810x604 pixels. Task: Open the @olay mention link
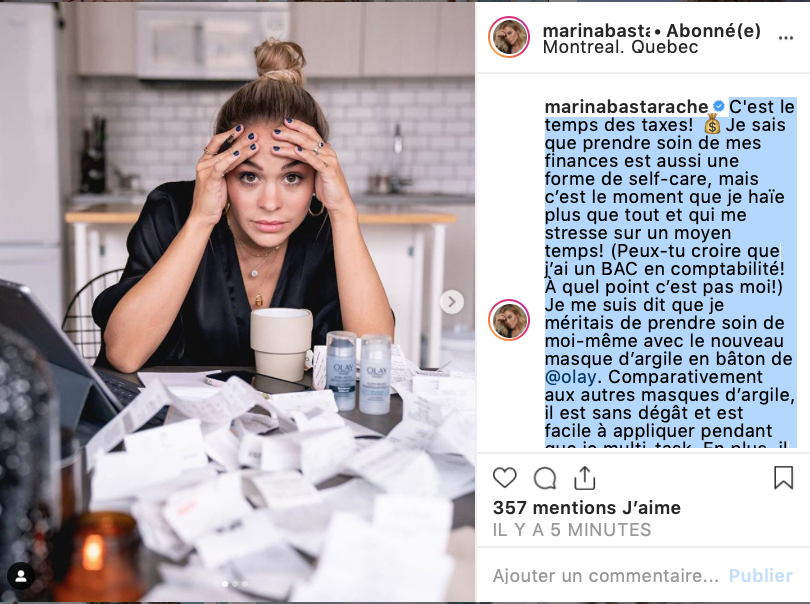click(x=570, y=377)
